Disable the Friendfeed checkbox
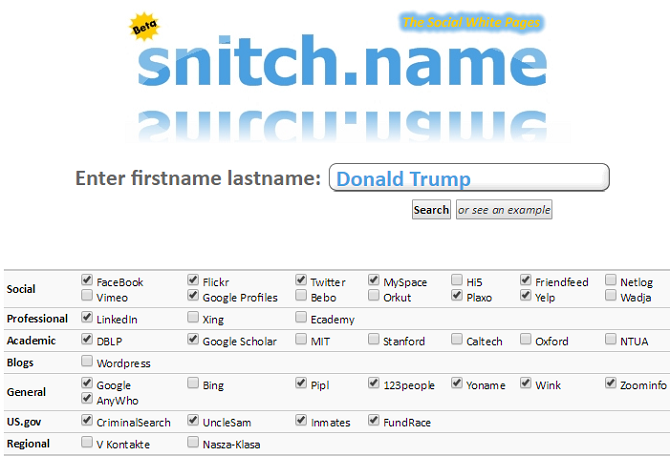 coord(526,280)
